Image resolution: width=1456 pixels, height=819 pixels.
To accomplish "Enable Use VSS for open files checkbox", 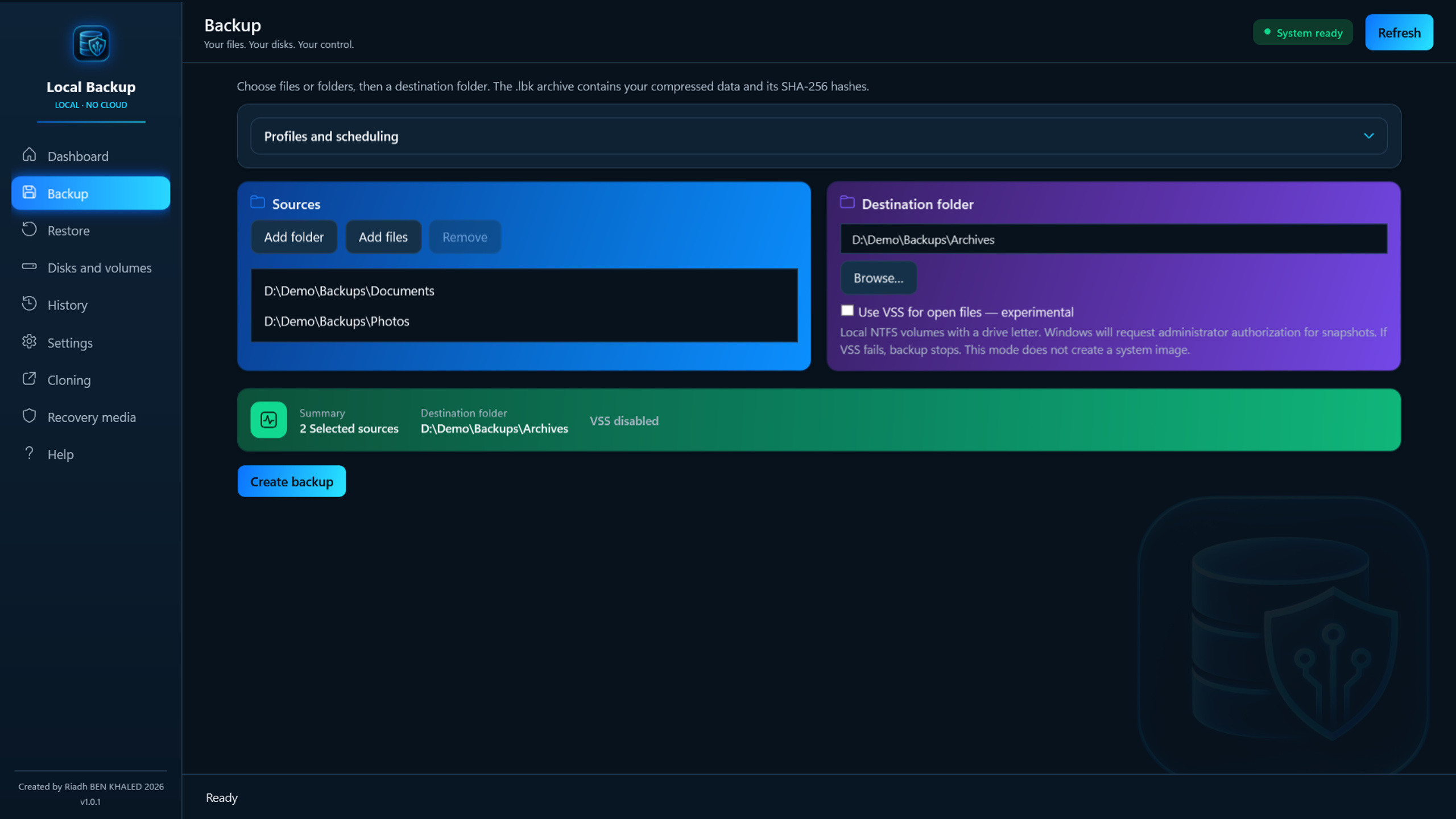I will coord(847,311).
